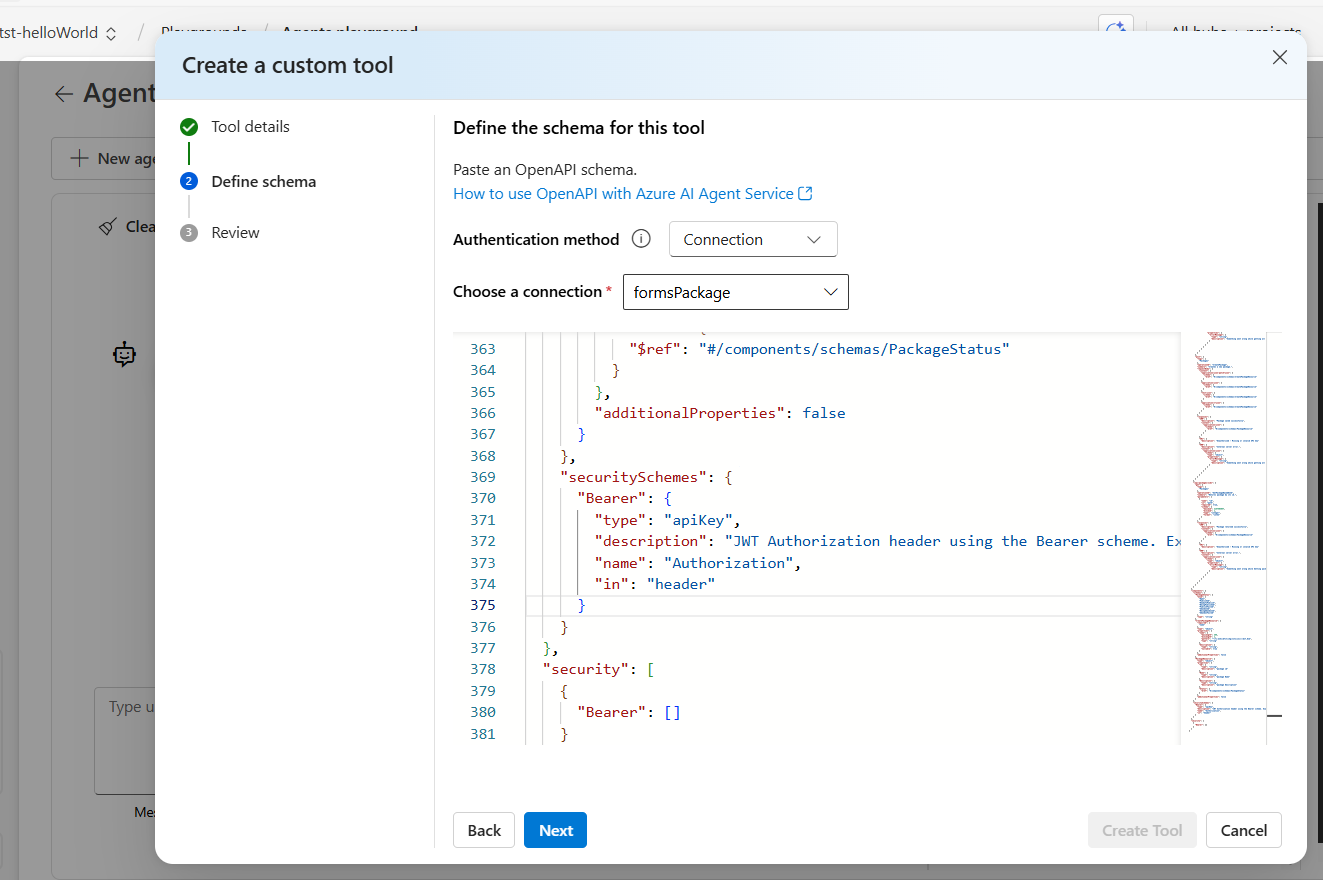
Task: Open How to use OpenAPI with Azure link
Action: (632, 194)
